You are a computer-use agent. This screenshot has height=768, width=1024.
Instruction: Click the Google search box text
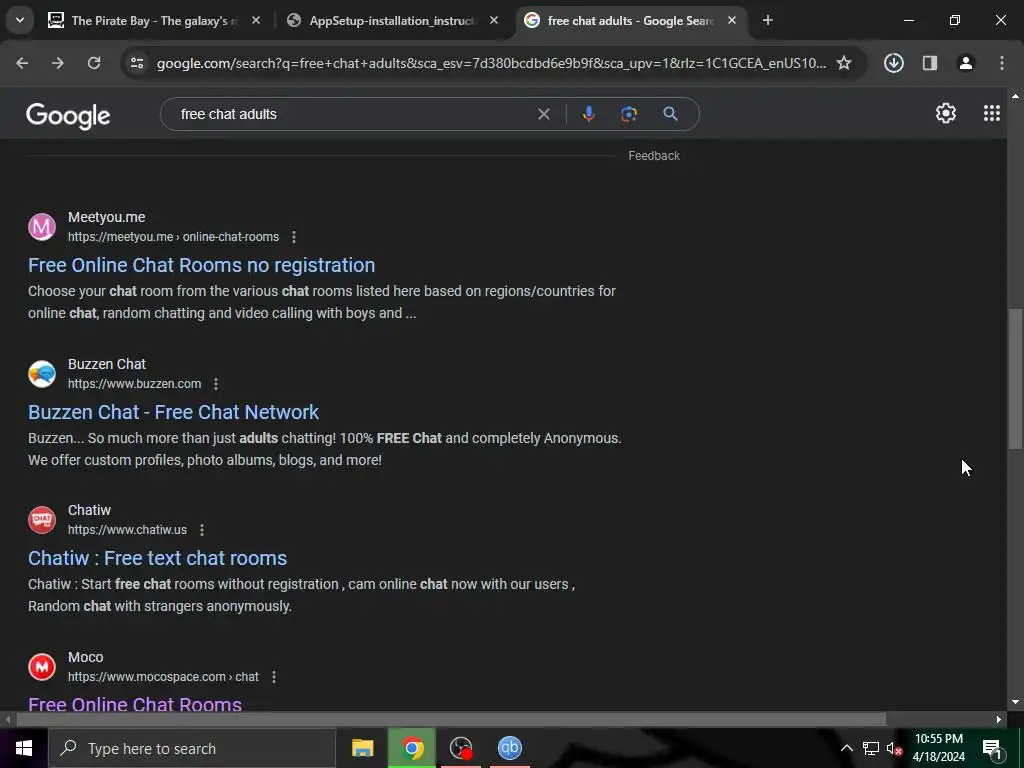229,114
